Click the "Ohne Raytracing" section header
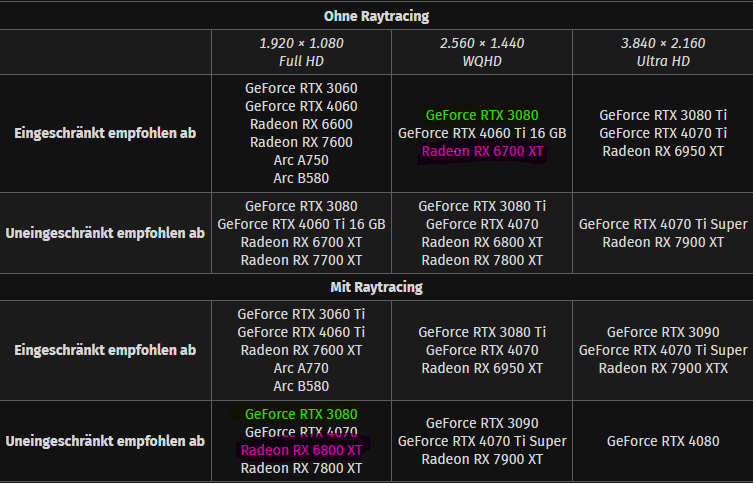Viewport: 753px width, 483px height. [376, 16]
